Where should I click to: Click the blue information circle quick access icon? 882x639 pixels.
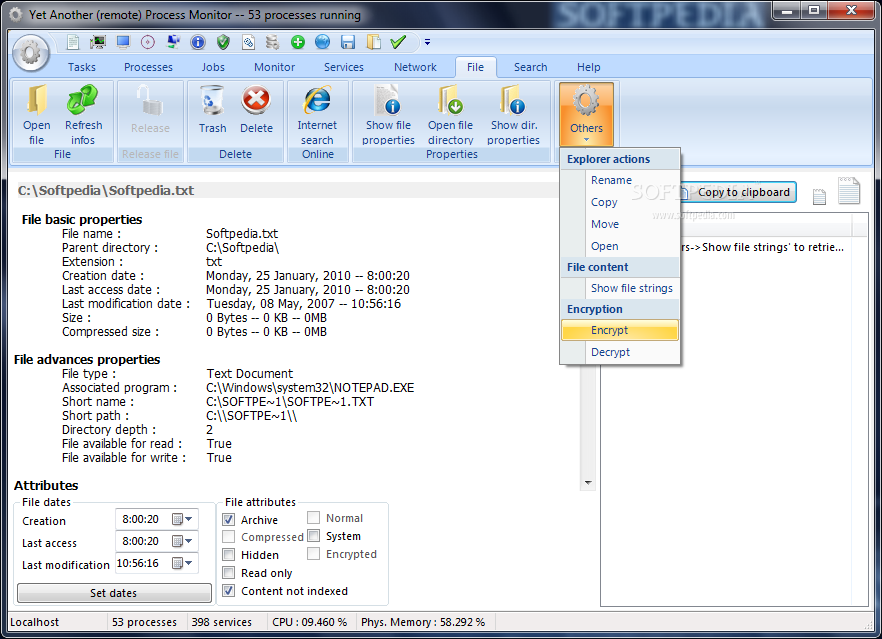[x=197, y=42]
